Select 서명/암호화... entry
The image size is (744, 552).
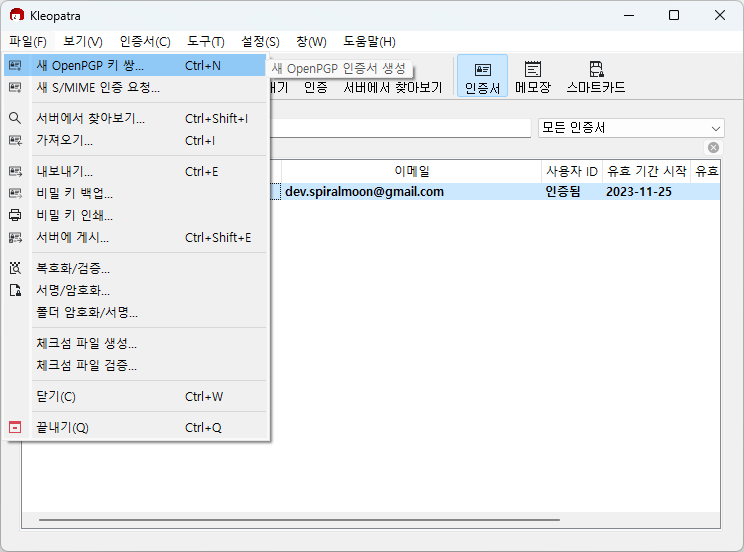click(135, 290)
